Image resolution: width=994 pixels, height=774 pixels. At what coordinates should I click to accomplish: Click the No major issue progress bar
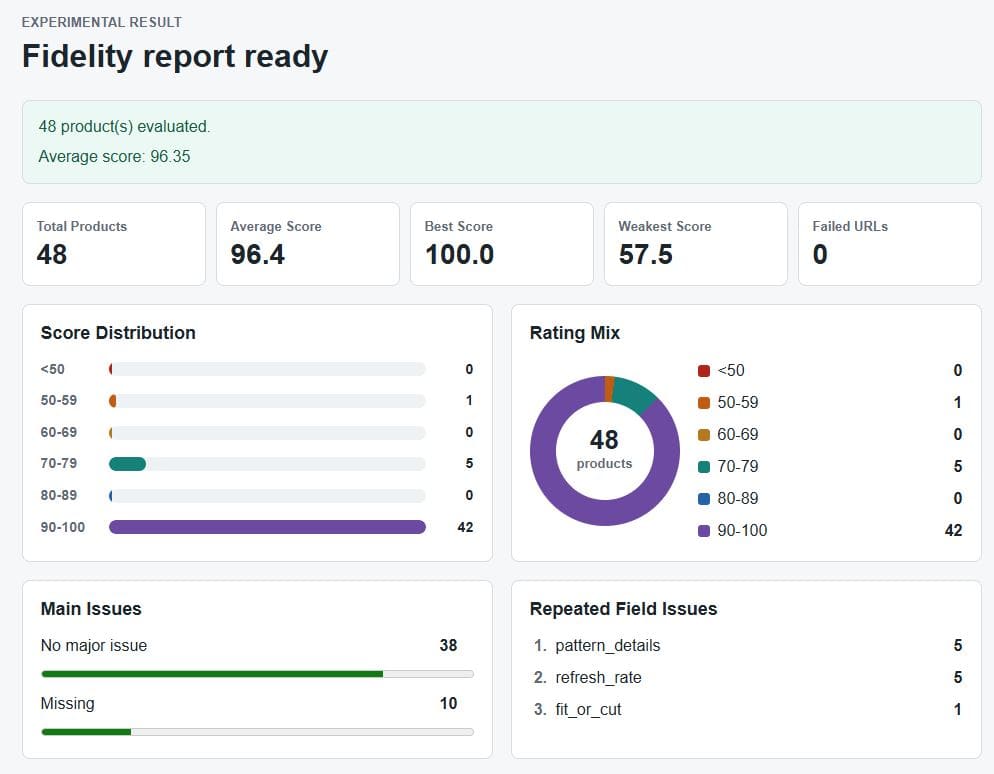tap(257, 674)
